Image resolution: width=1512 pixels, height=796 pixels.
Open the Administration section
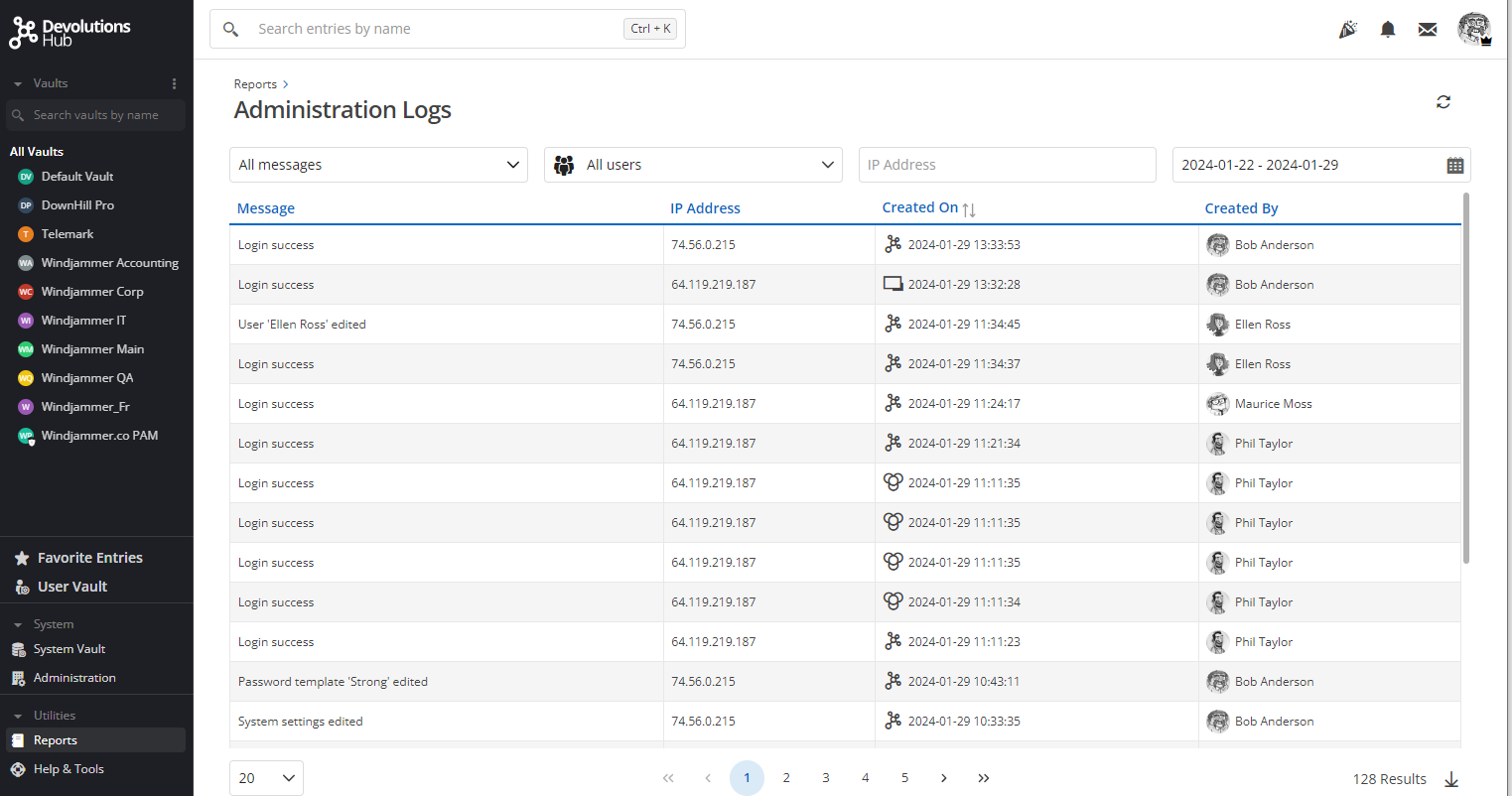coord(74,678)
